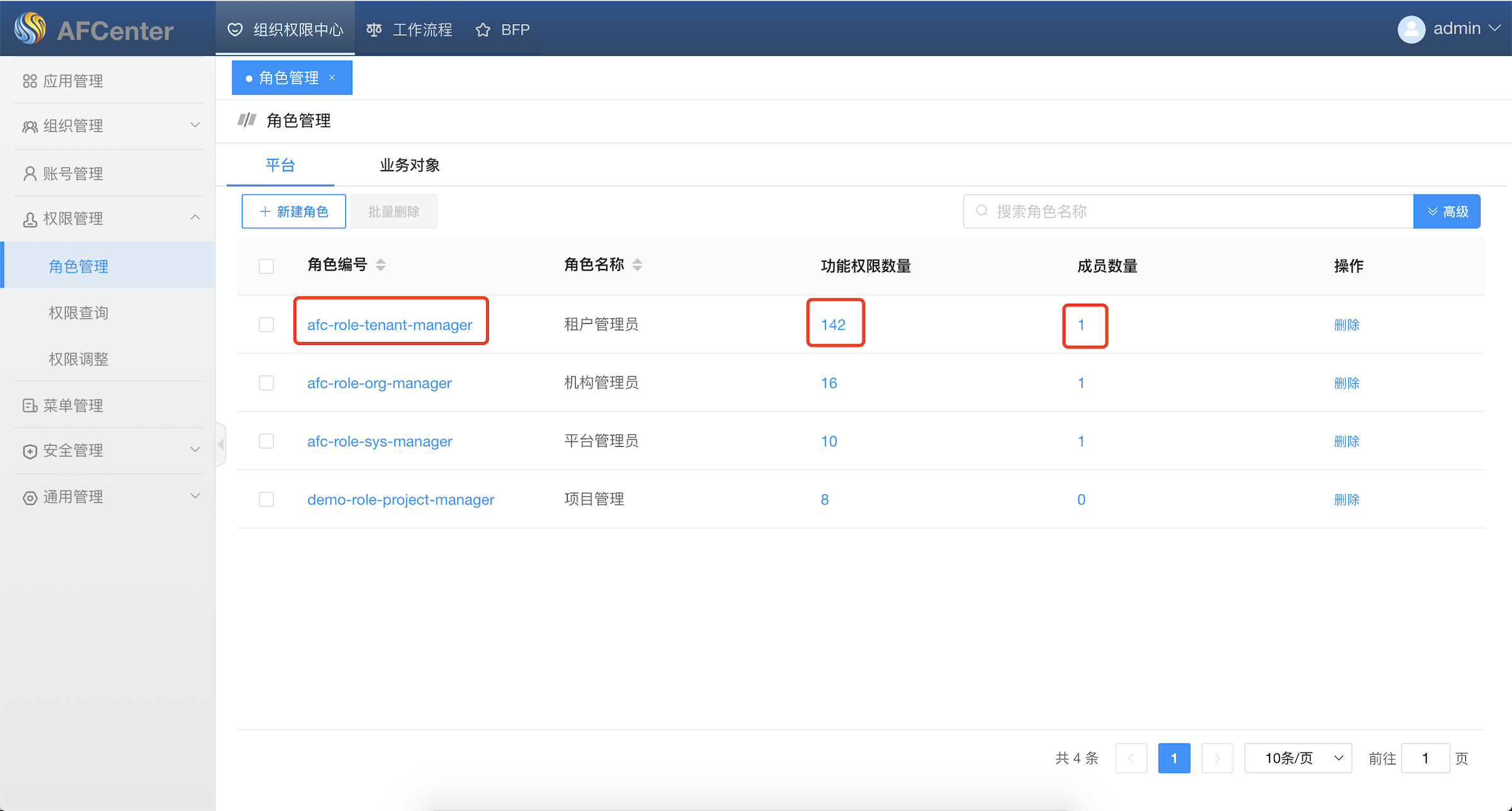Sort by 角色编号 column arrows
1512x811 pixels.
(381, 265)
